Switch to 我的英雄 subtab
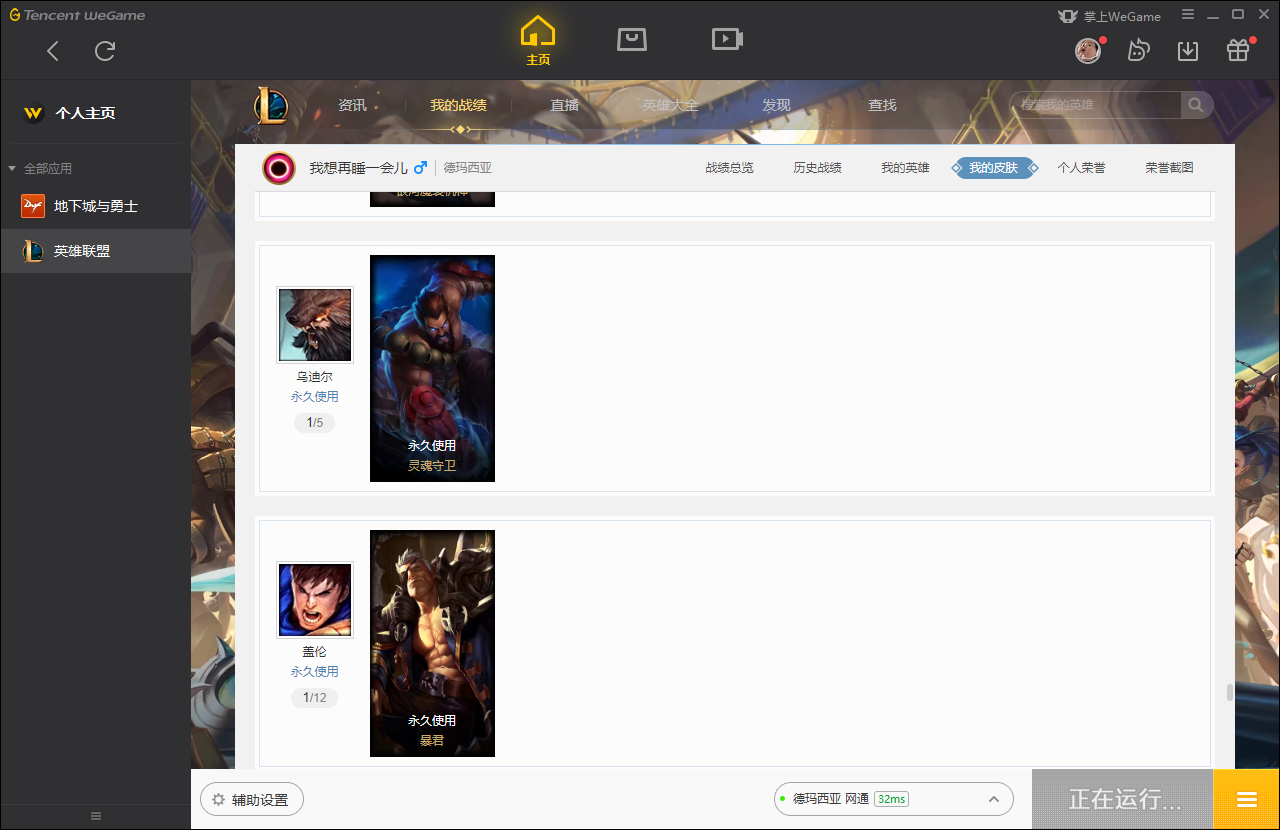1280x830 pixels. [x=905, y=168]
